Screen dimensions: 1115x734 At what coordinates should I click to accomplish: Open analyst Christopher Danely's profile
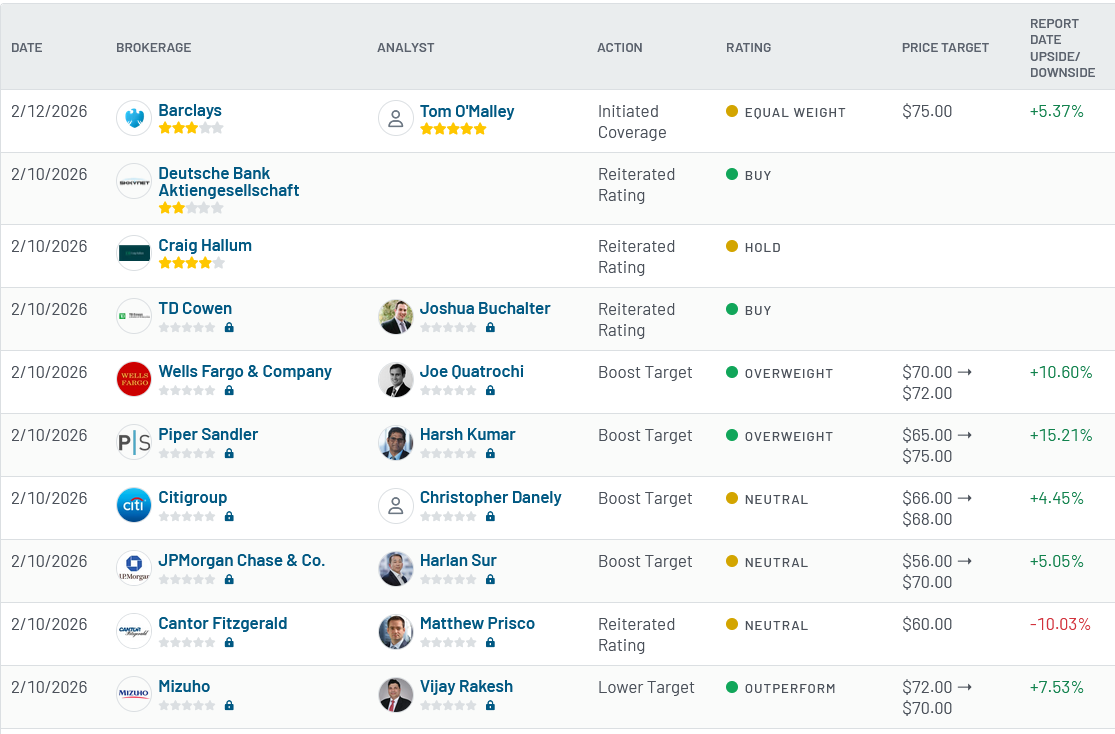(x=491, y=497)
